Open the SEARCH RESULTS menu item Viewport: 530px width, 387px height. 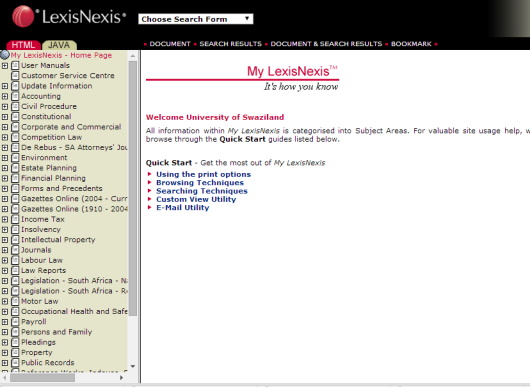tap(230, 44)
